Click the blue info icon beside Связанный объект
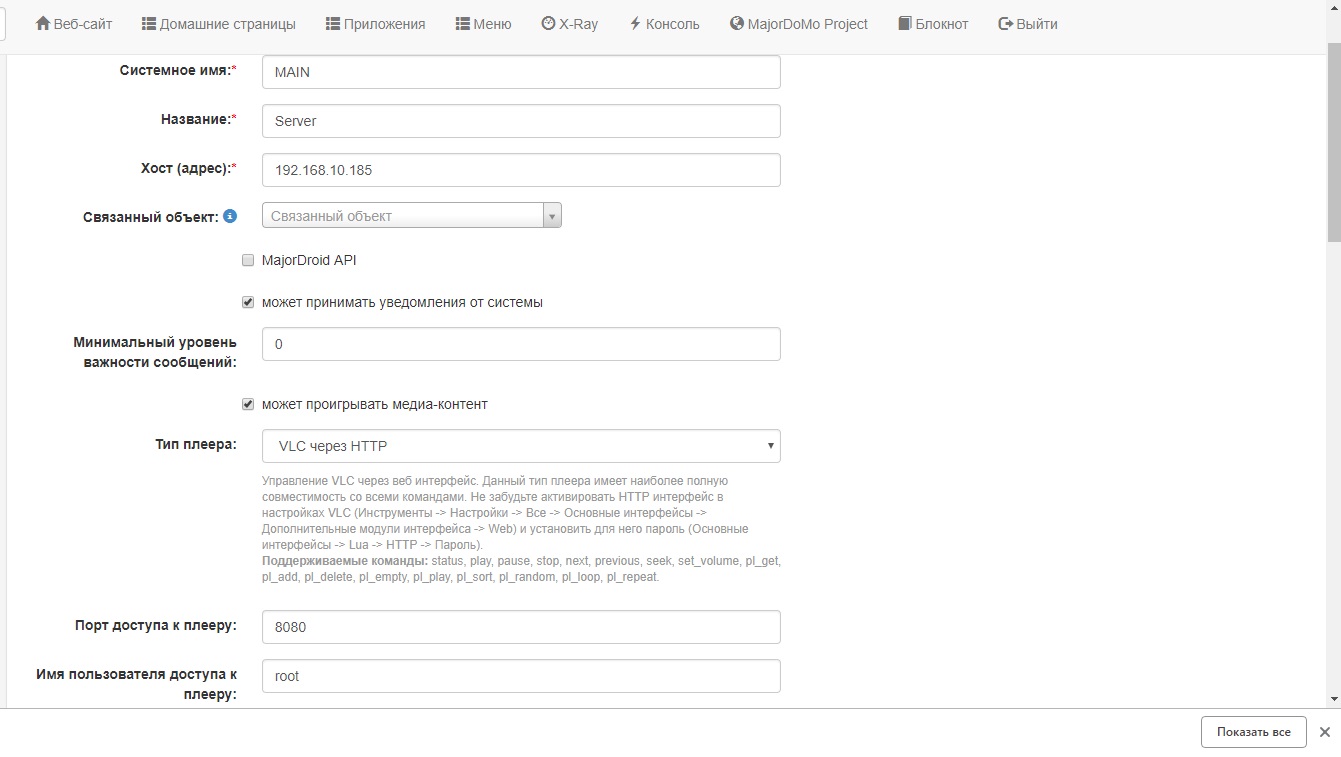The height and width of the screenshot is (757, 1341). click(x=230, y=216)
